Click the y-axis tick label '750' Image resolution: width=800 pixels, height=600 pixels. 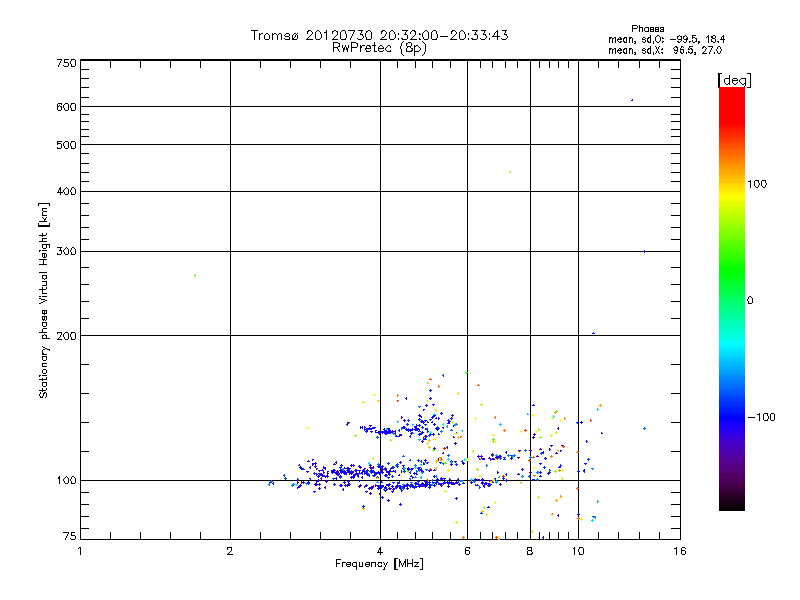click(66, 63)
